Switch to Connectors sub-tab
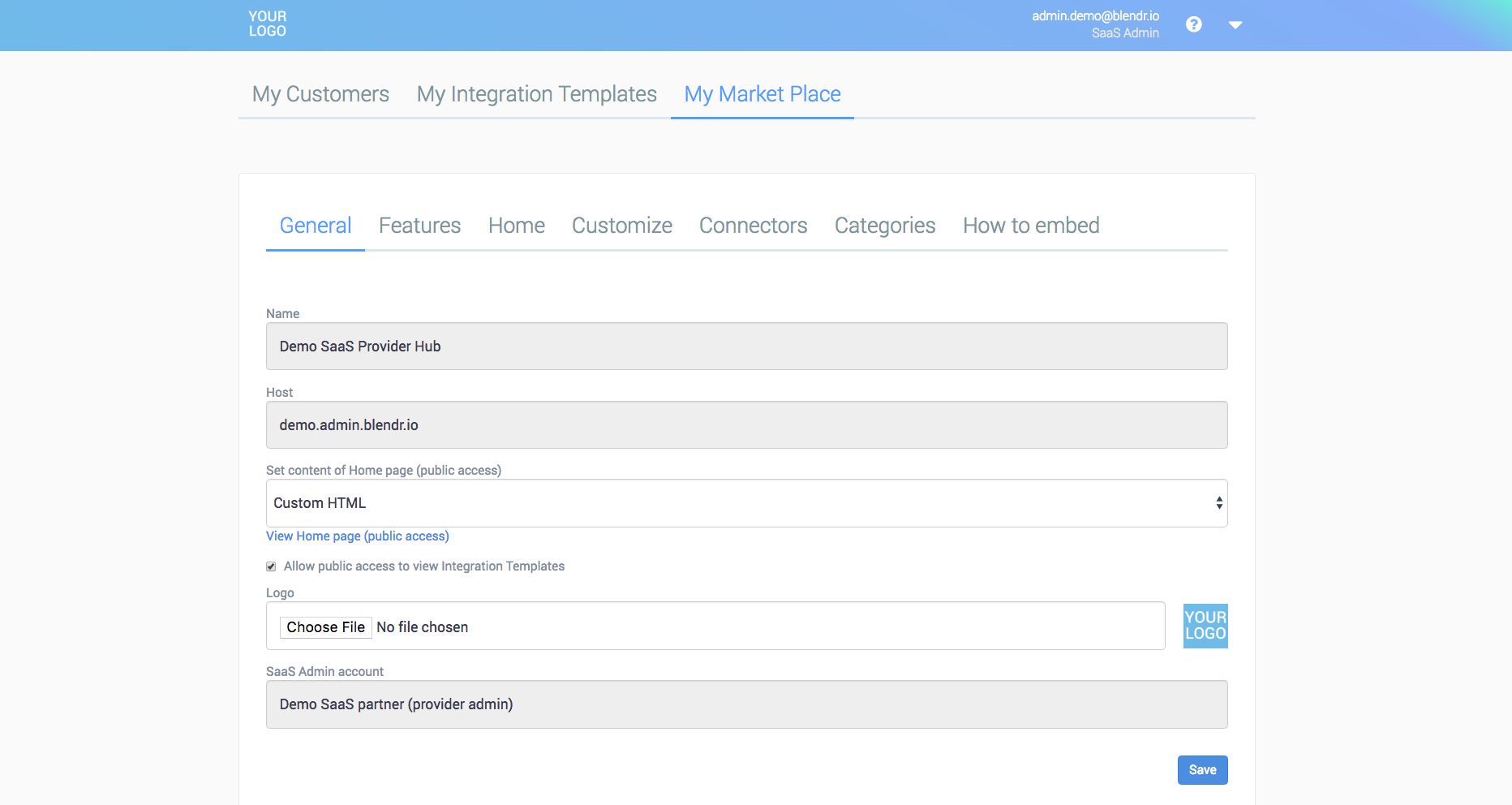The width and height of the screenshot is (1512, 805). (754, 226)
